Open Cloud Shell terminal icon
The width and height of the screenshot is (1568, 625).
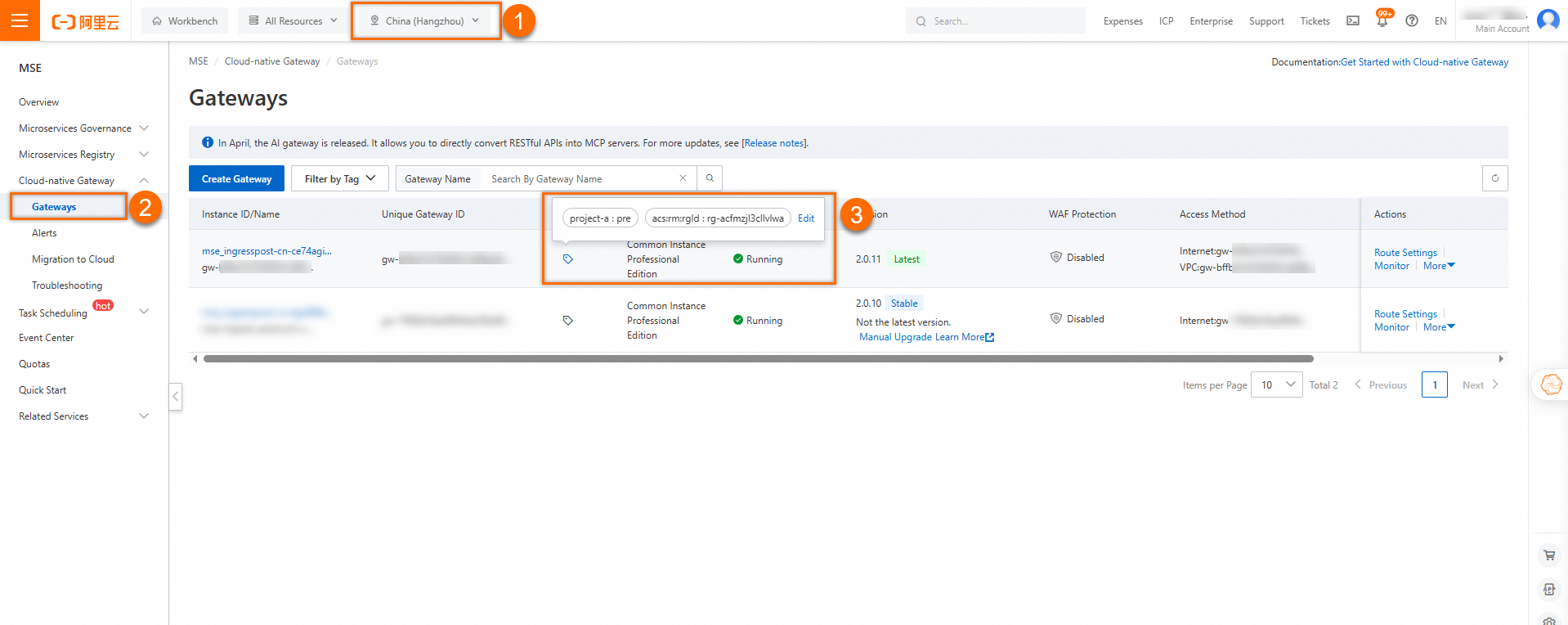(x=1353, y=21)
